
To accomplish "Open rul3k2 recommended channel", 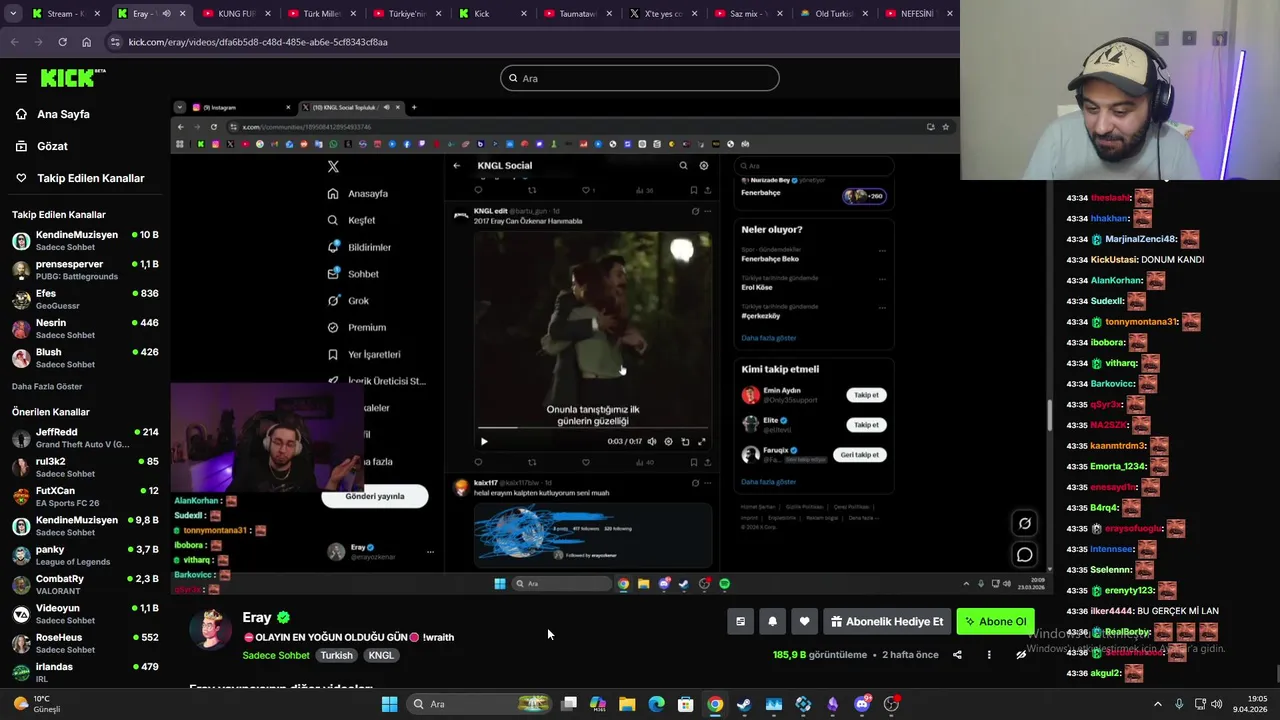I will tap(85, 467).
